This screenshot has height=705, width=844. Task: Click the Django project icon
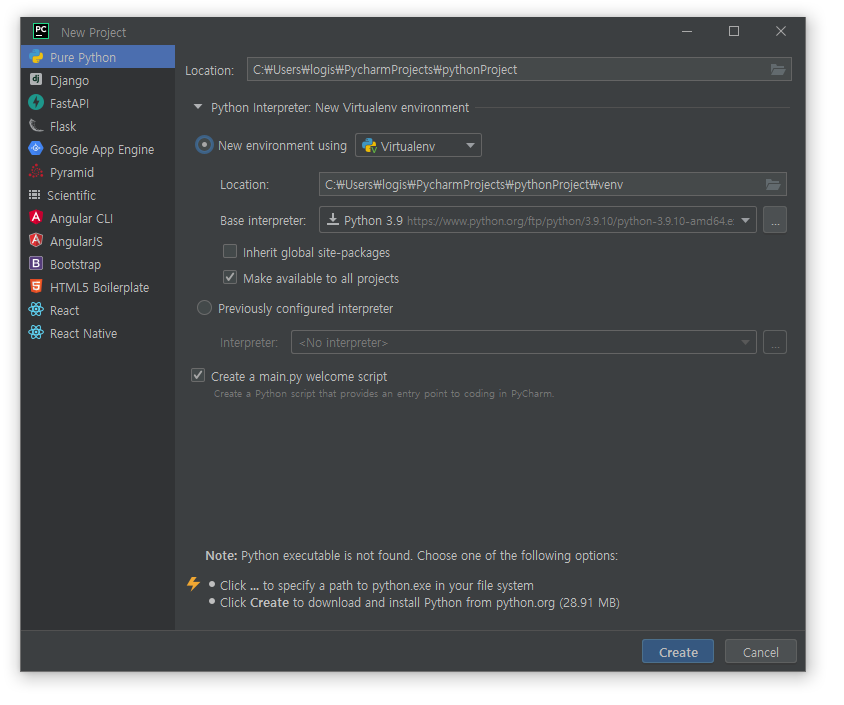coord(36,80)
